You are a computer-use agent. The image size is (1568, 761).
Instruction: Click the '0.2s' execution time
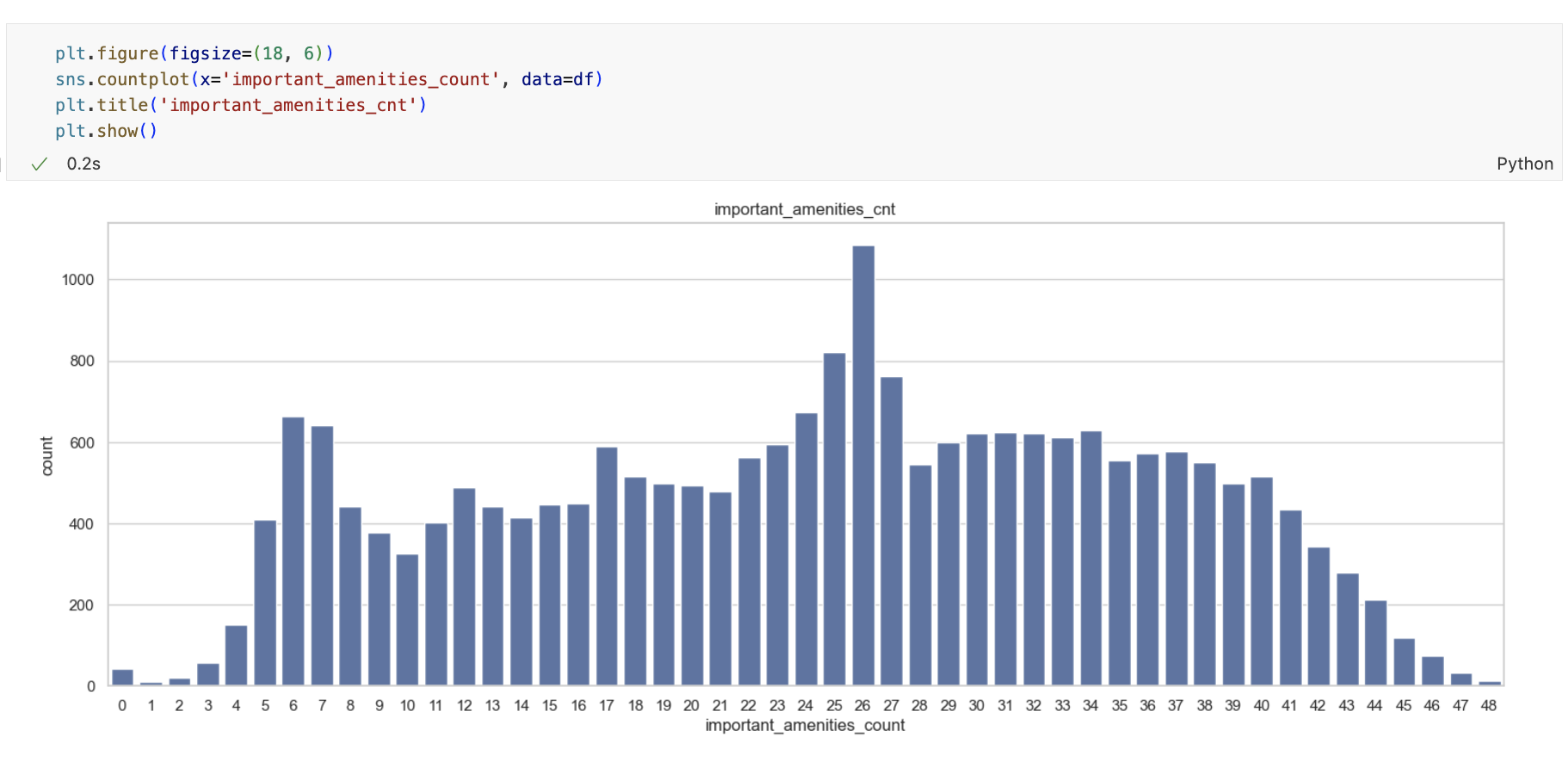click(83, 164)
